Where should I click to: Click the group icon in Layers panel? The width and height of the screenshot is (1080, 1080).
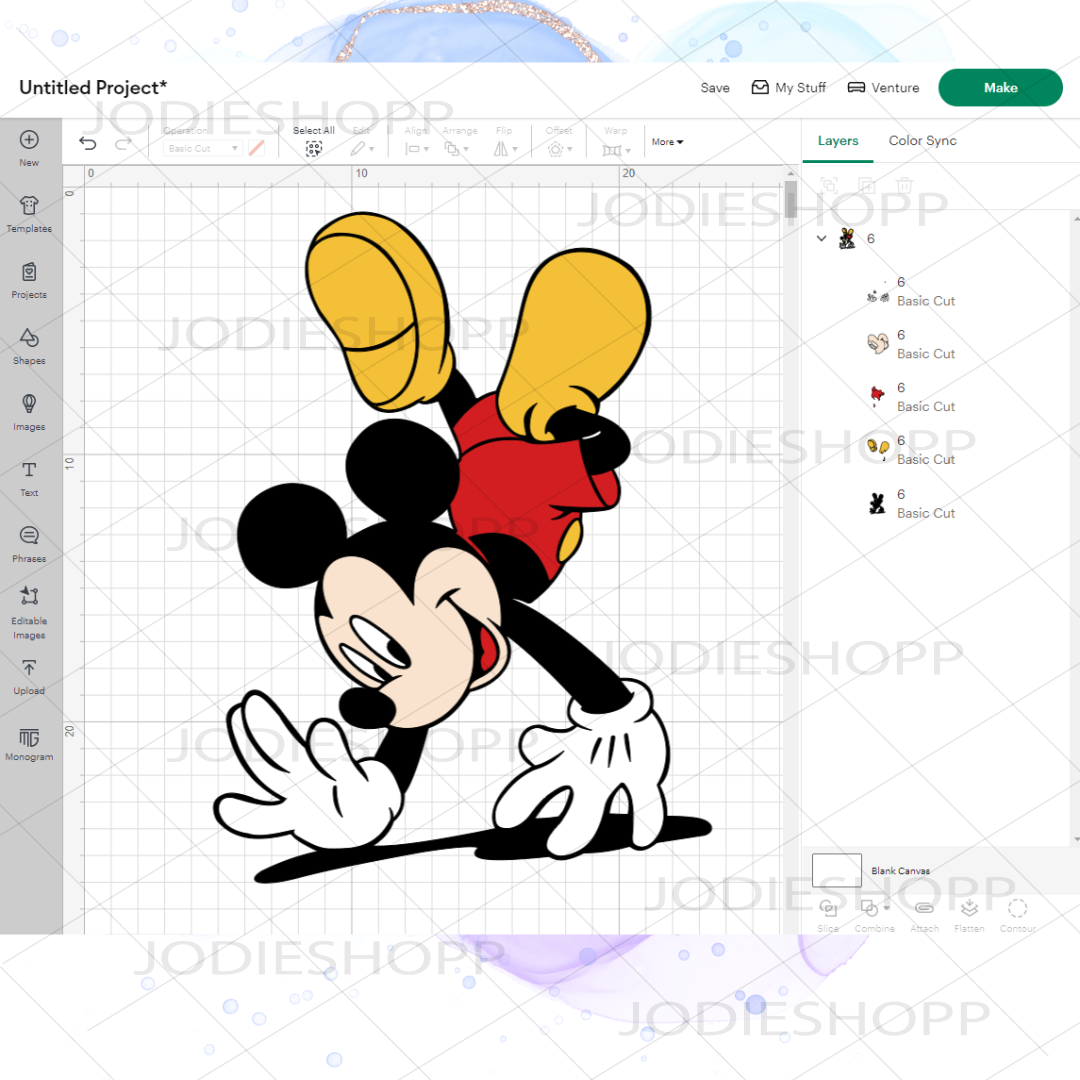coord(829,185)
